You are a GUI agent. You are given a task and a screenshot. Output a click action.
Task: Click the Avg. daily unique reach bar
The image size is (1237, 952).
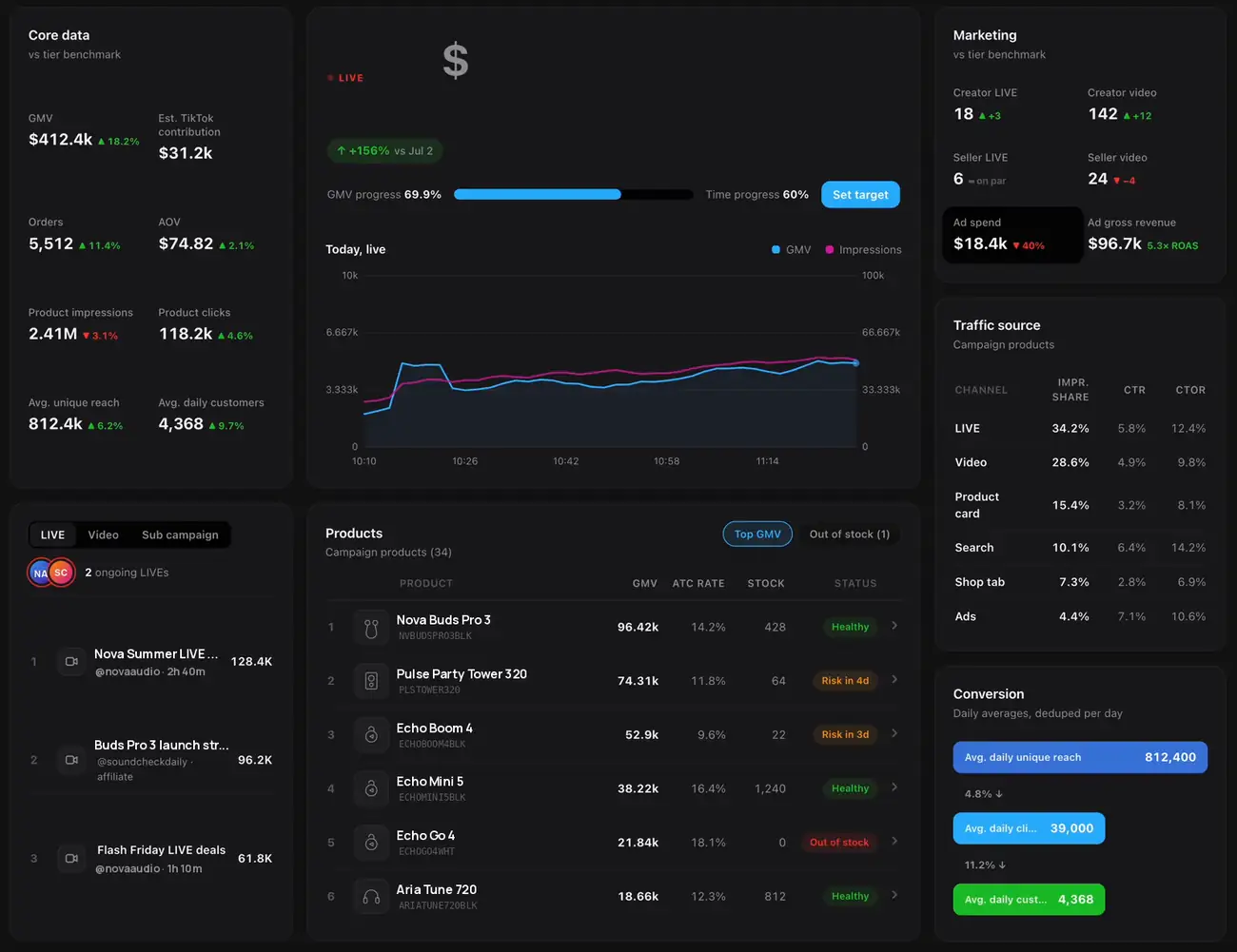[1080, 757]
